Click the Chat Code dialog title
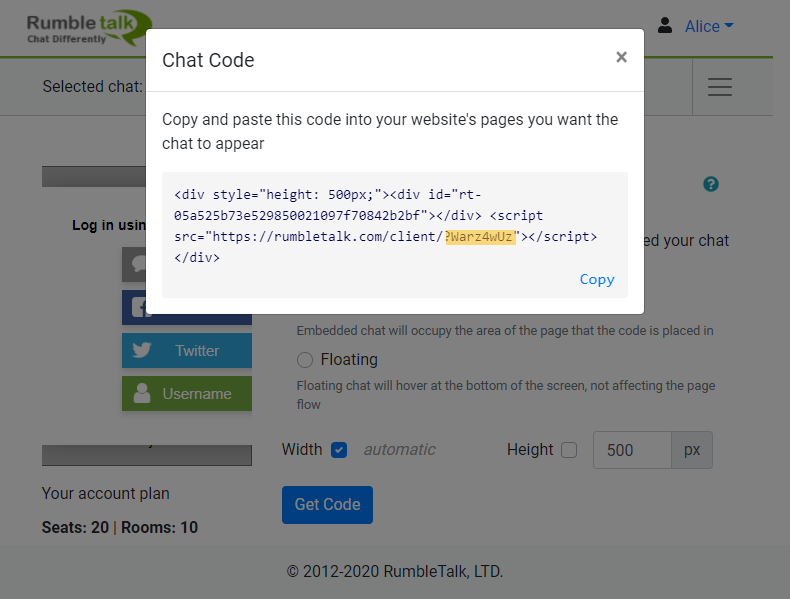 point(208,60)
